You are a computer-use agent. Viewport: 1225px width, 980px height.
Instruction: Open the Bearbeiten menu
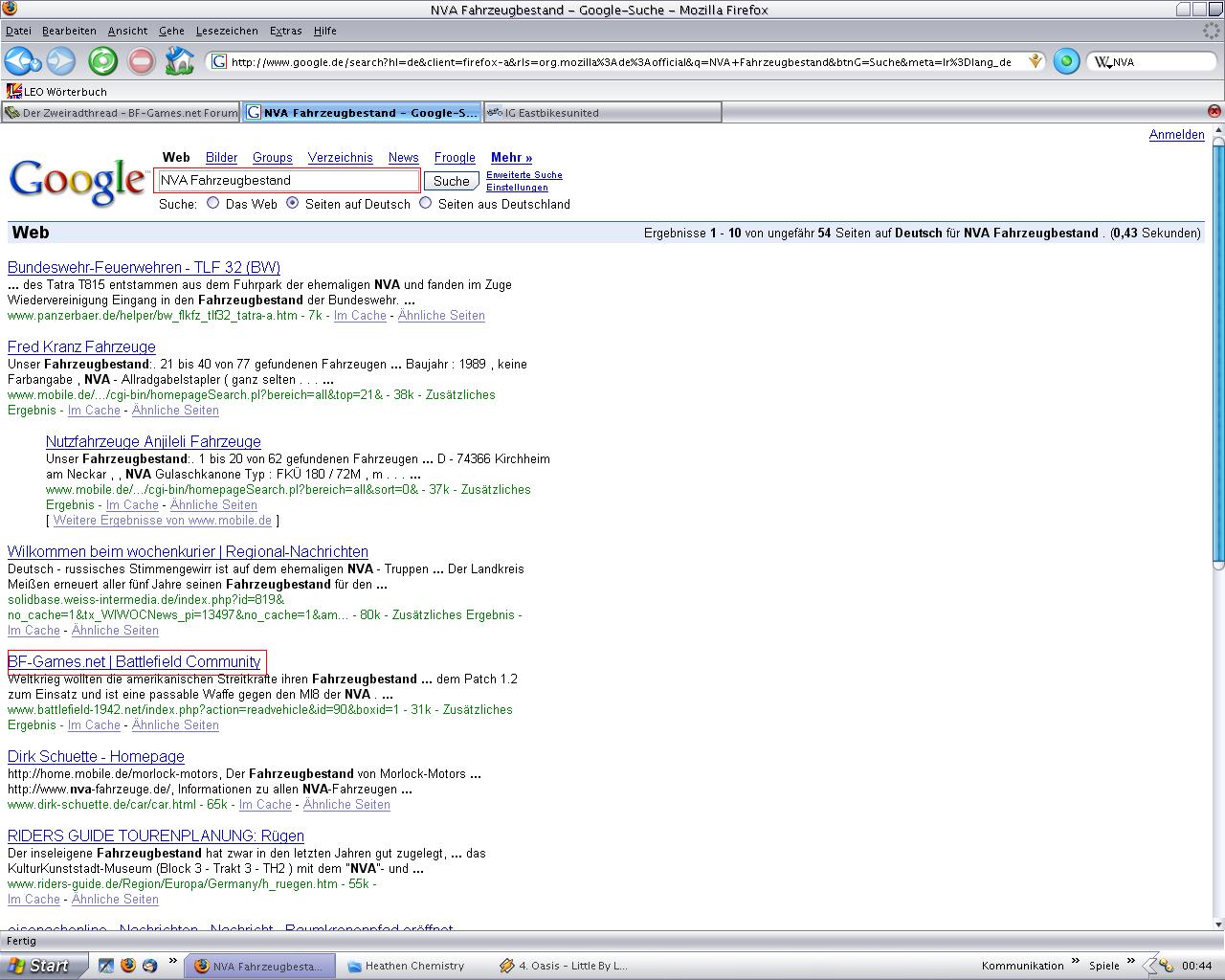(69, 31)
